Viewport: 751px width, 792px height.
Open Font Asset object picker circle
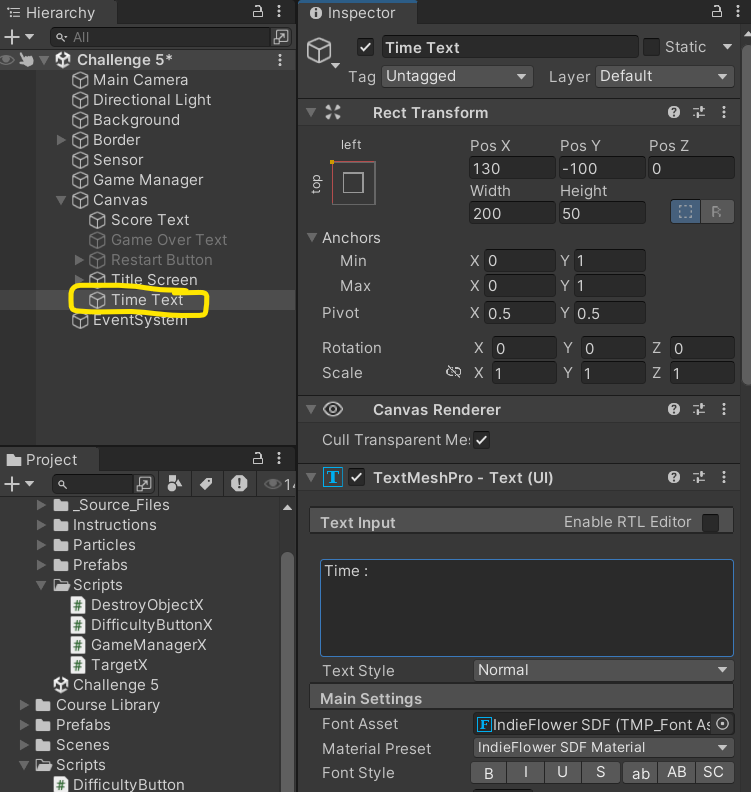click(724, 724)
